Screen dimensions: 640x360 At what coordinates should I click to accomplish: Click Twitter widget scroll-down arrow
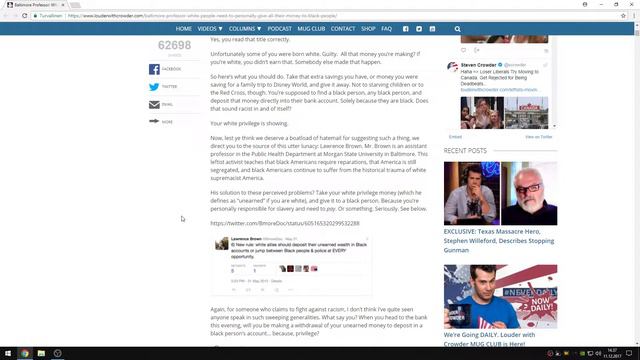(554, 126)
